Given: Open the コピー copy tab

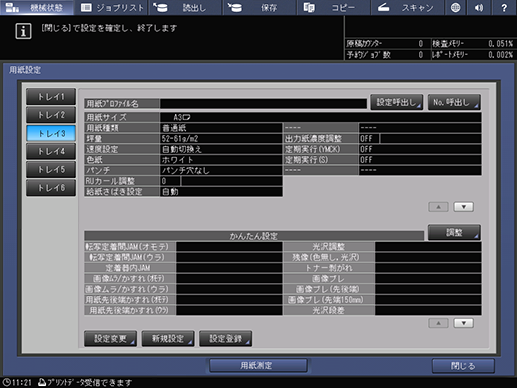Looking at the screenshot, I should pos(333,7).
